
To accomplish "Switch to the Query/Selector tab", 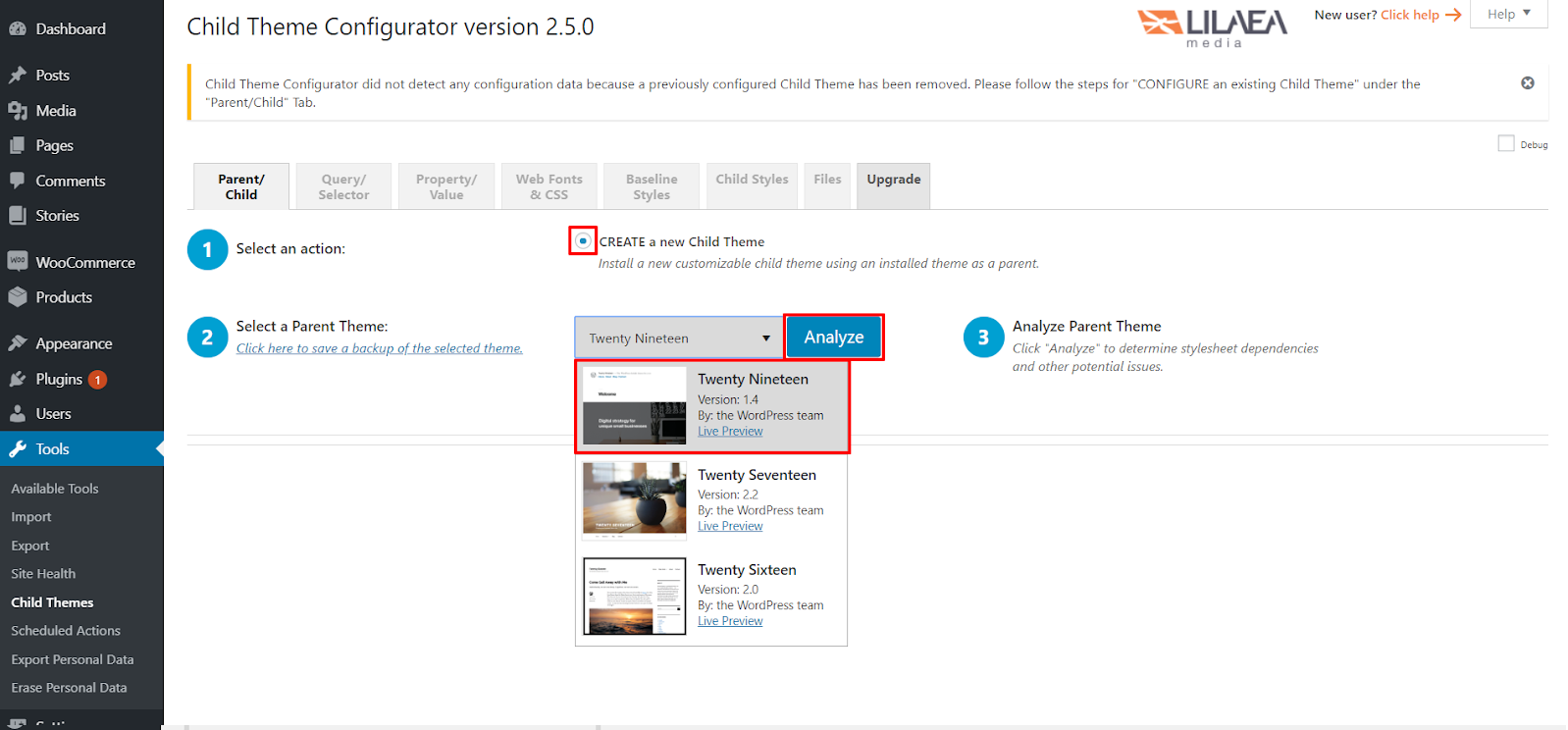I will point(343,186).
